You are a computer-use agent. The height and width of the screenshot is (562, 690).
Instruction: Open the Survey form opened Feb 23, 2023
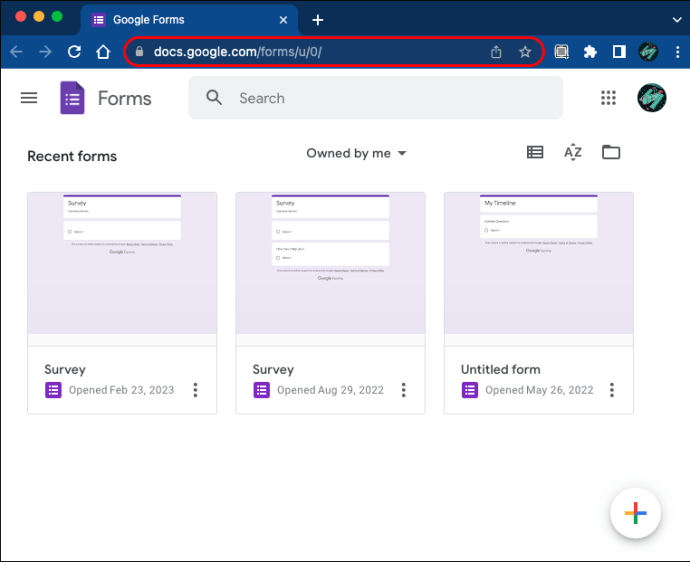[122, 263]
